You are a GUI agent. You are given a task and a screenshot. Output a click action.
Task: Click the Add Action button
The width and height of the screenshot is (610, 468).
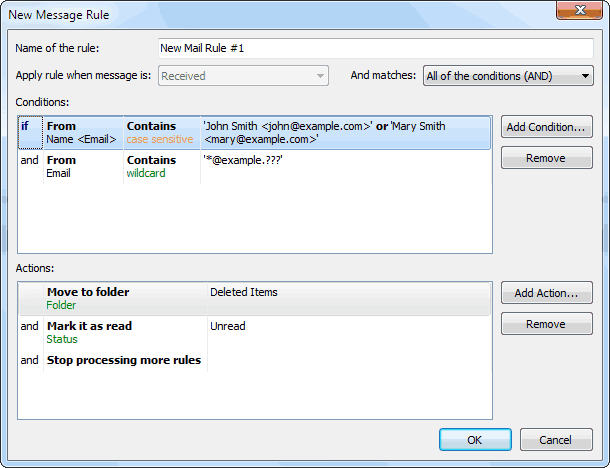click(547, 293)
